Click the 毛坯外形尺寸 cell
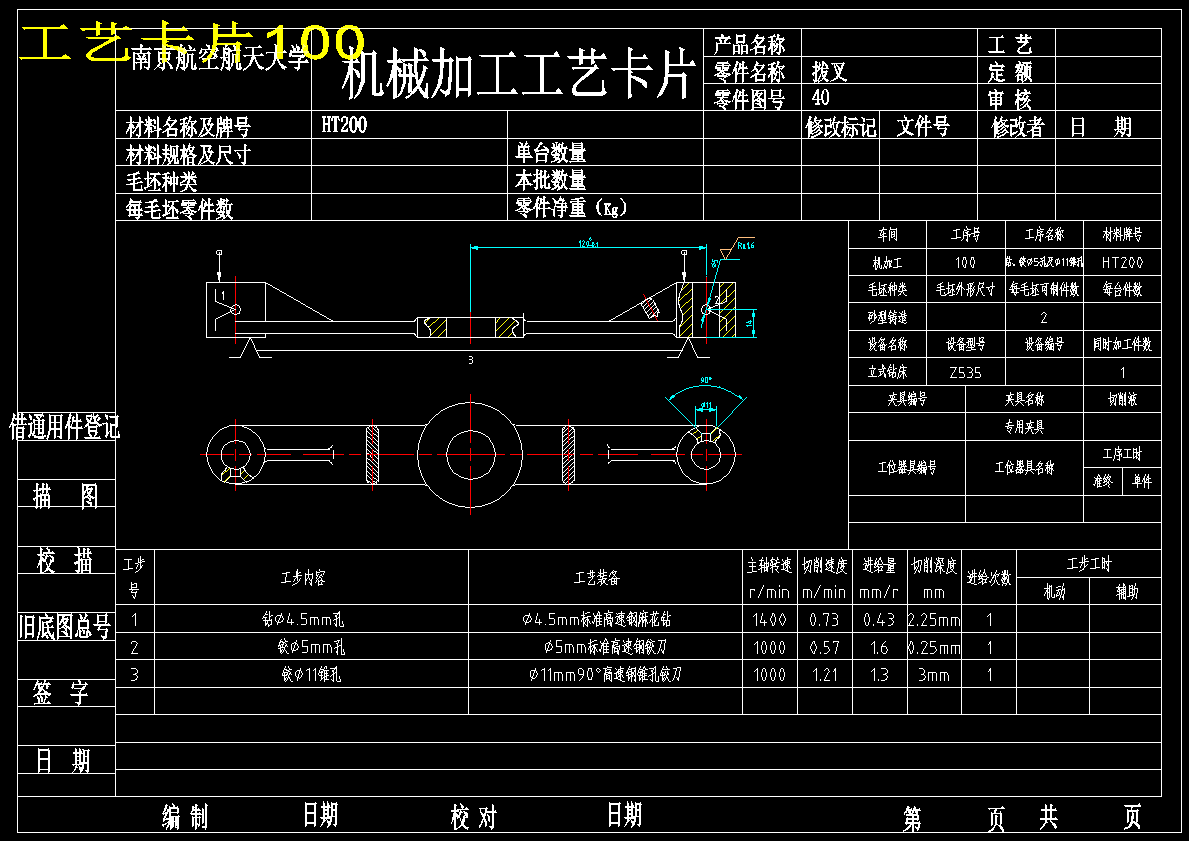This screenshot has height=841, width=1189. pos(965,290)
